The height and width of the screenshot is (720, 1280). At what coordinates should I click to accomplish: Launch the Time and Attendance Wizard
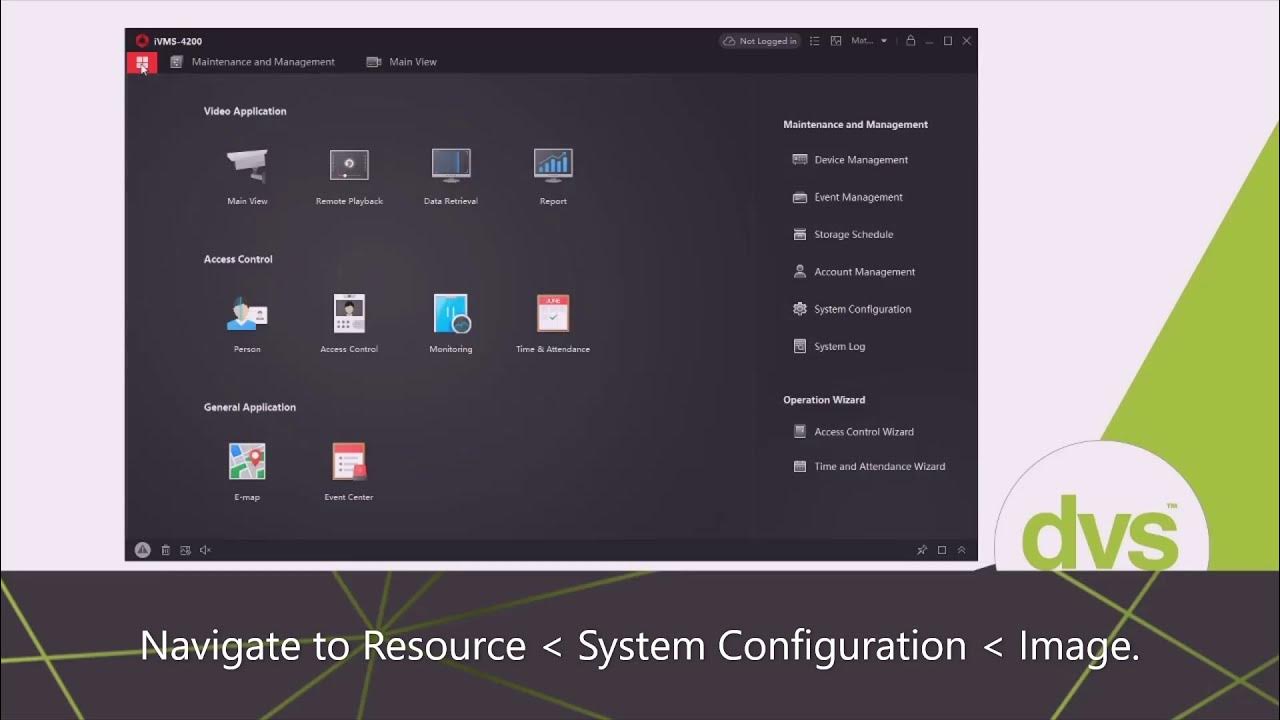869,466
